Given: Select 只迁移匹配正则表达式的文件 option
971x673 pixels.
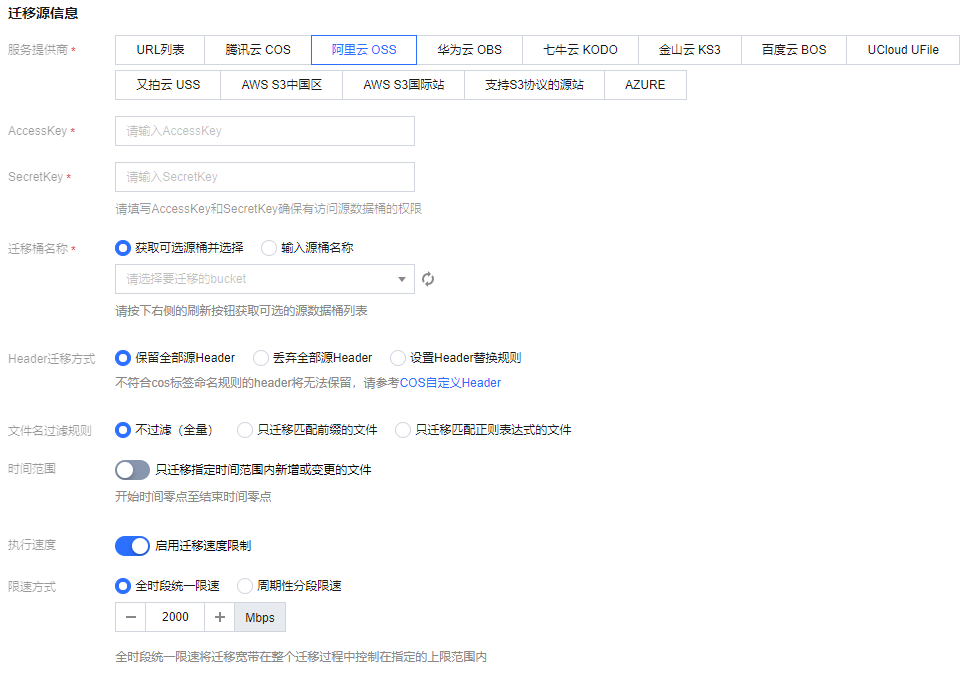Looking at the screenshot, I should (403, 430).
